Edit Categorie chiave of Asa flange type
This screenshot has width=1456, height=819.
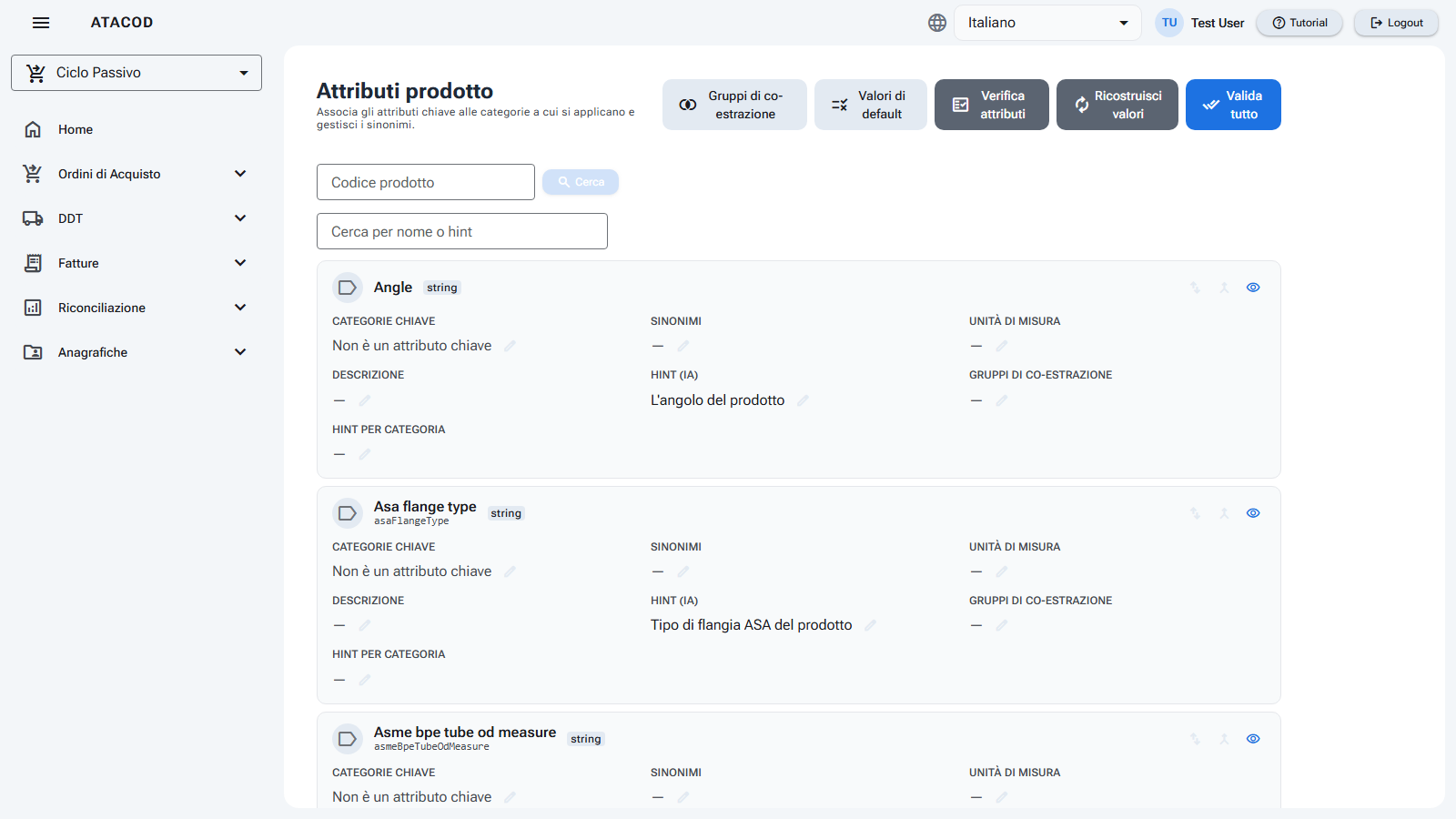pyautogui.click(x=510, y=571)
